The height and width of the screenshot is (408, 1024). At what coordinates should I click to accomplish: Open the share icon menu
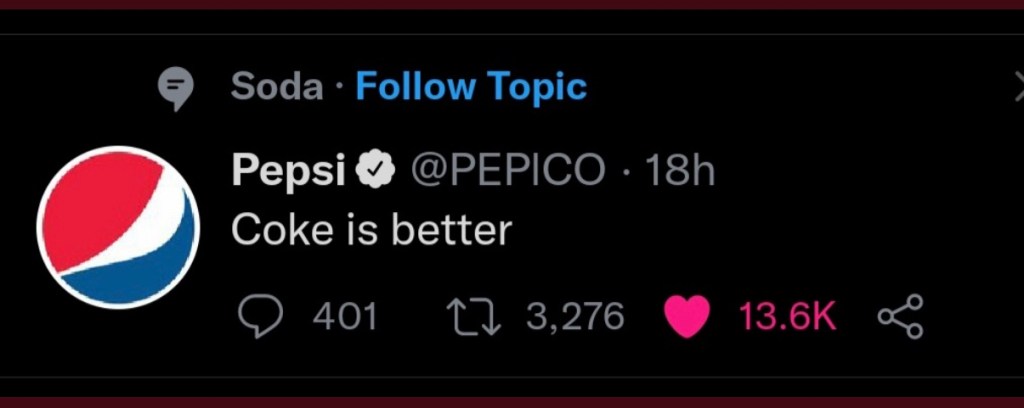point(901,316)
